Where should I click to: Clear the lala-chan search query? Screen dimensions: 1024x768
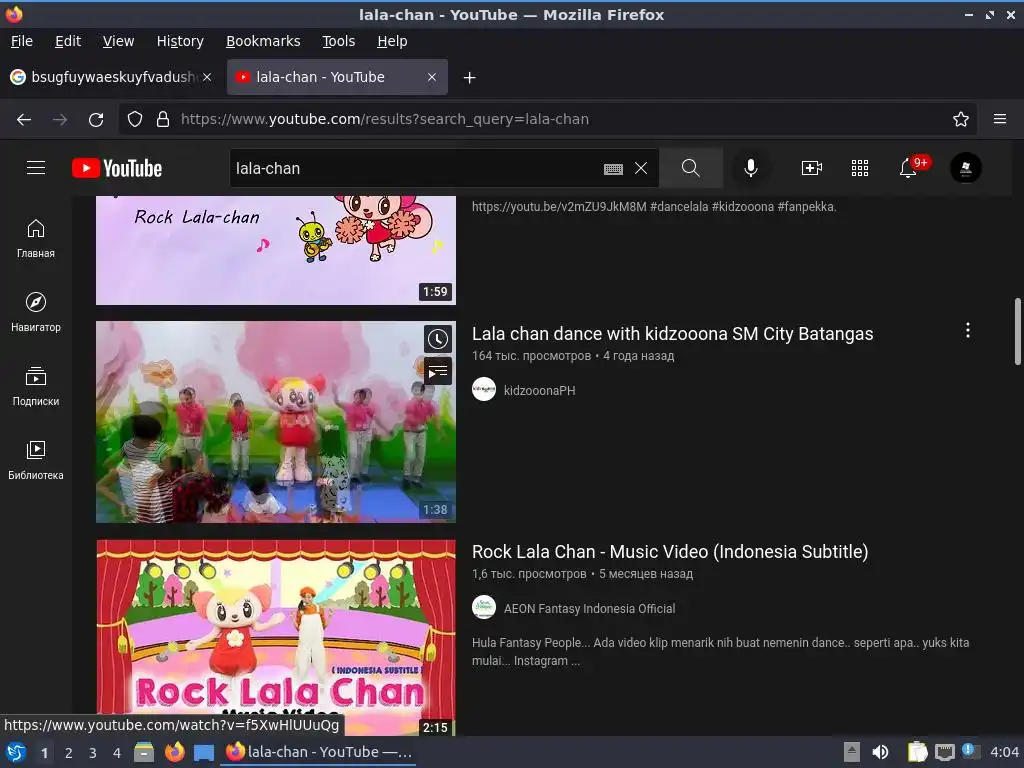tap(641, 168)
